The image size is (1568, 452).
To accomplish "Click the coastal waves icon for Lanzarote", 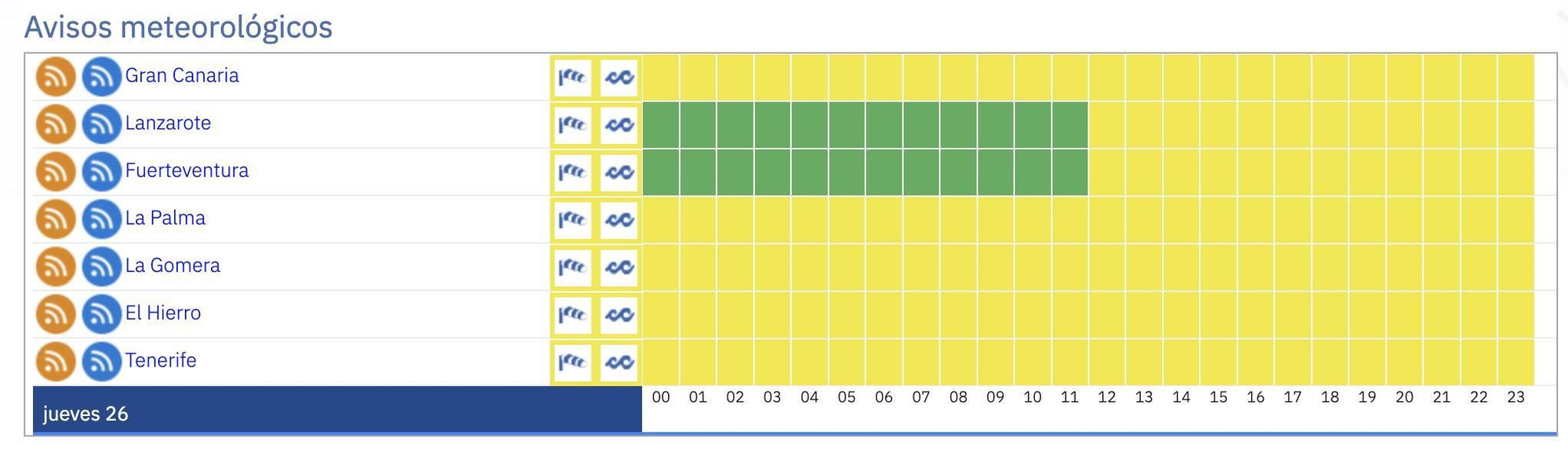I will (619, 124).
